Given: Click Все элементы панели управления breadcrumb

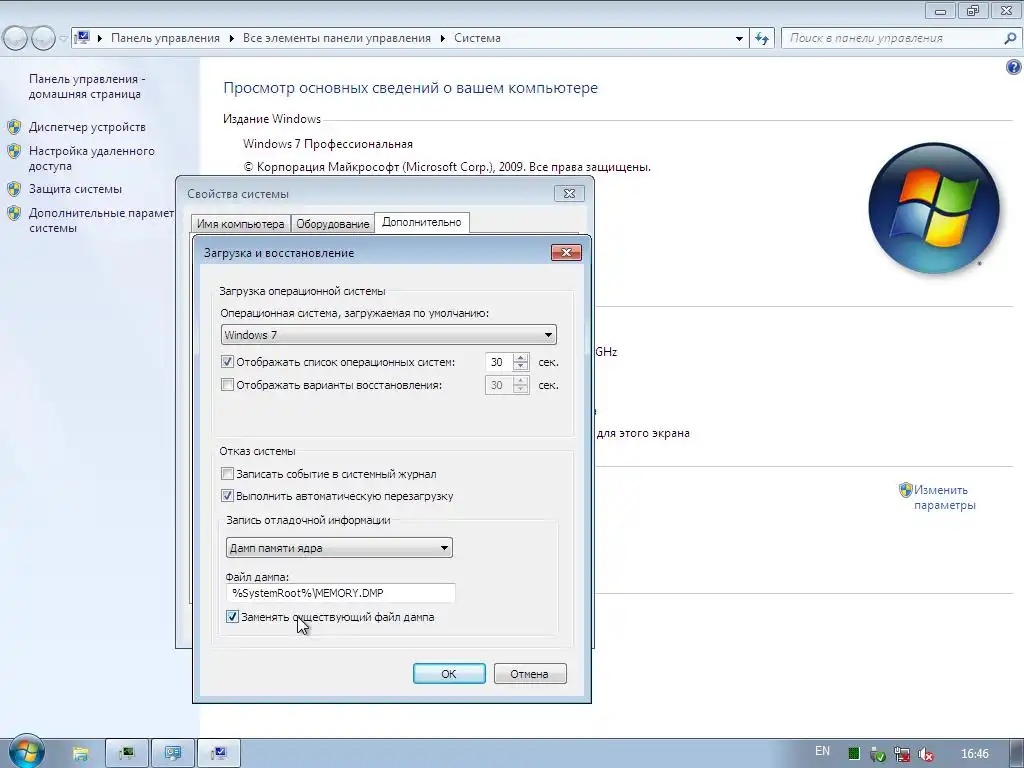Looking at the screenshot, I should click(336, 38).
